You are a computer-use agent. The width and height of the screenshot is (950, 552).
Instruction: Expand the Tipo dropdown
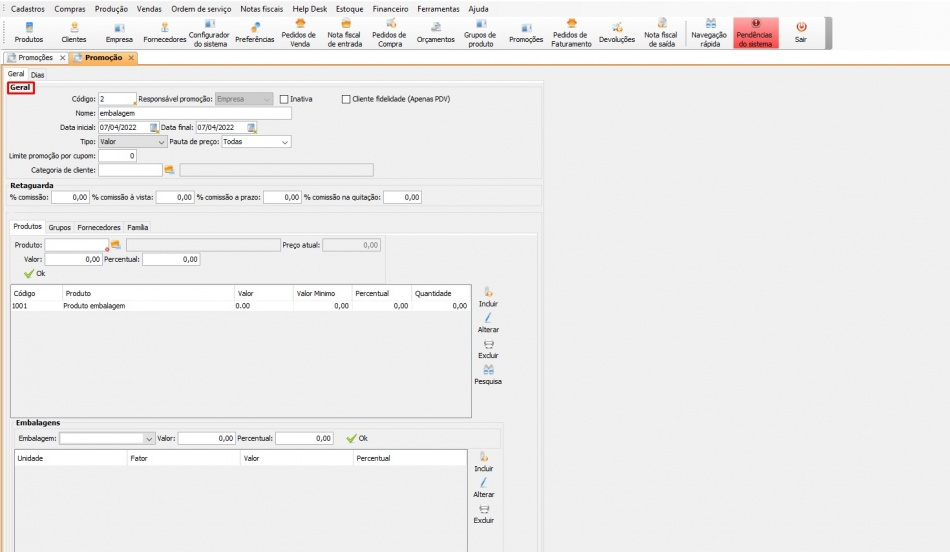pos(161,142)
